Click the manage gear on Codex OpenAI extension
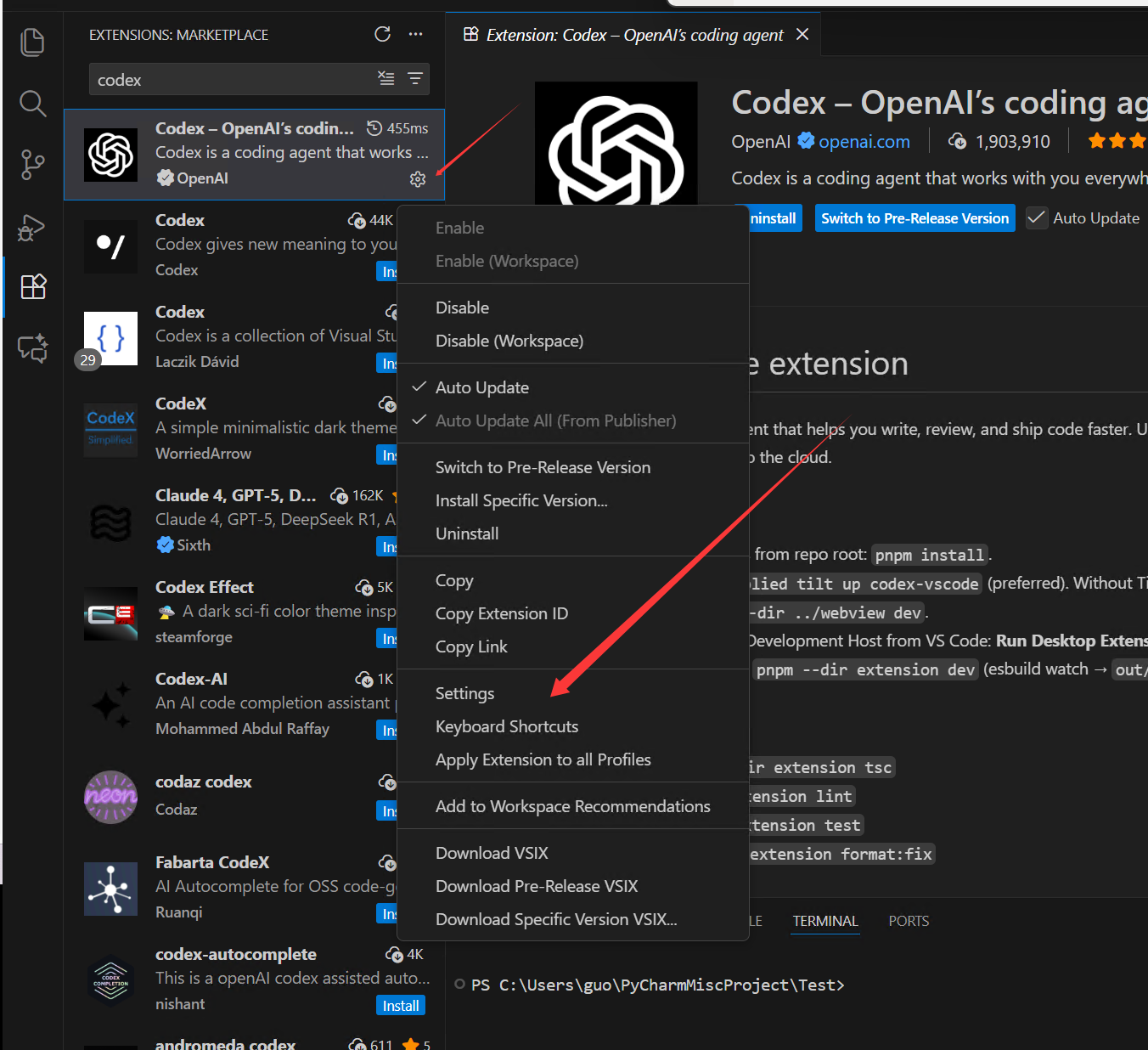 click(x=418, y=179)
